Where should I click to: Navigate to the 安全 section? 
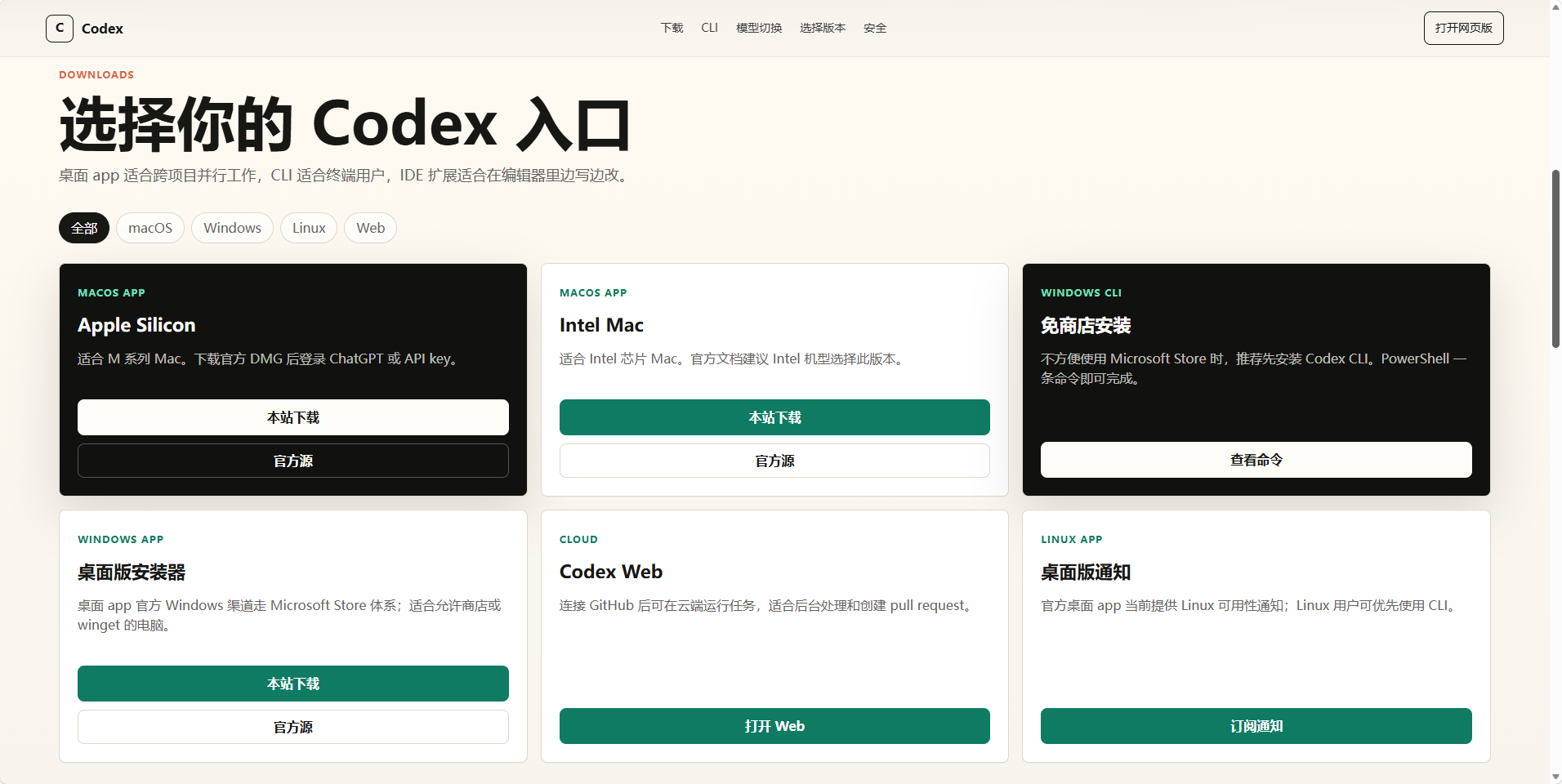pos(875,28)
